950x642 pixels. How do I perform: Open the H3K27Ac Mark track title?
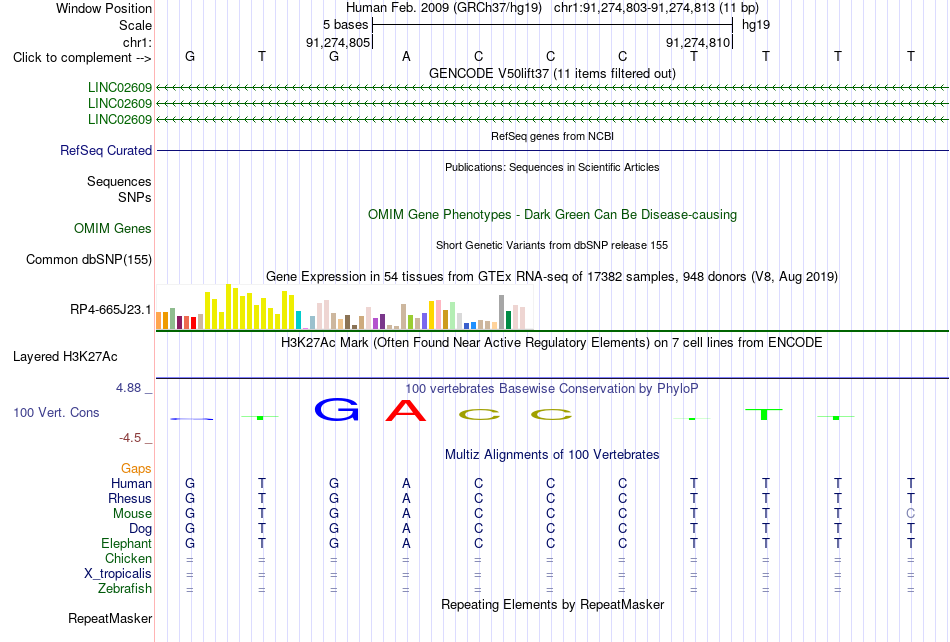tap(552, 343)
